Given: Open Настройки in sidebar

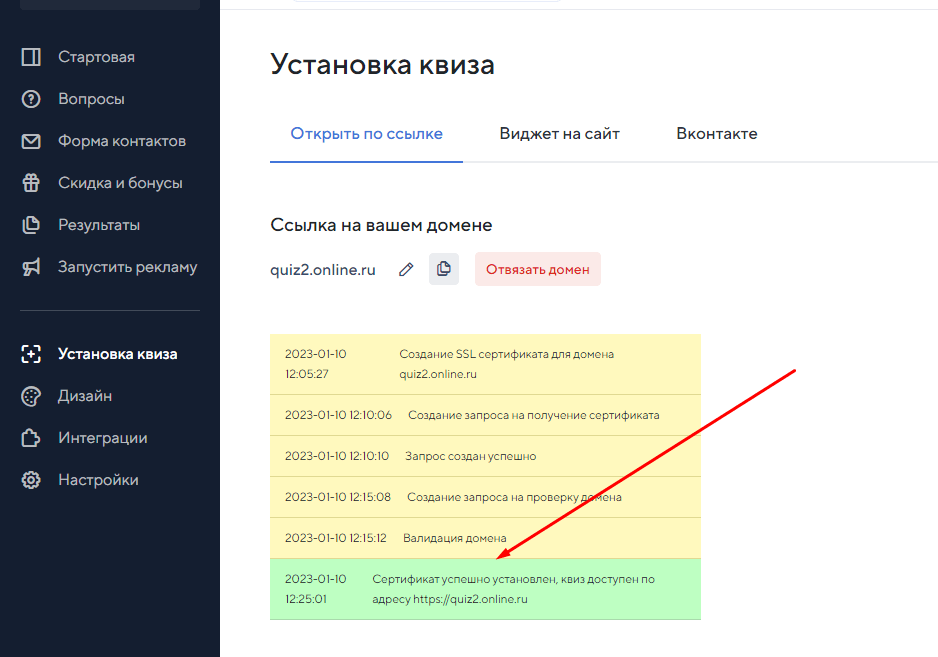Looking at the screenshot, I should (x=99, y=480).
